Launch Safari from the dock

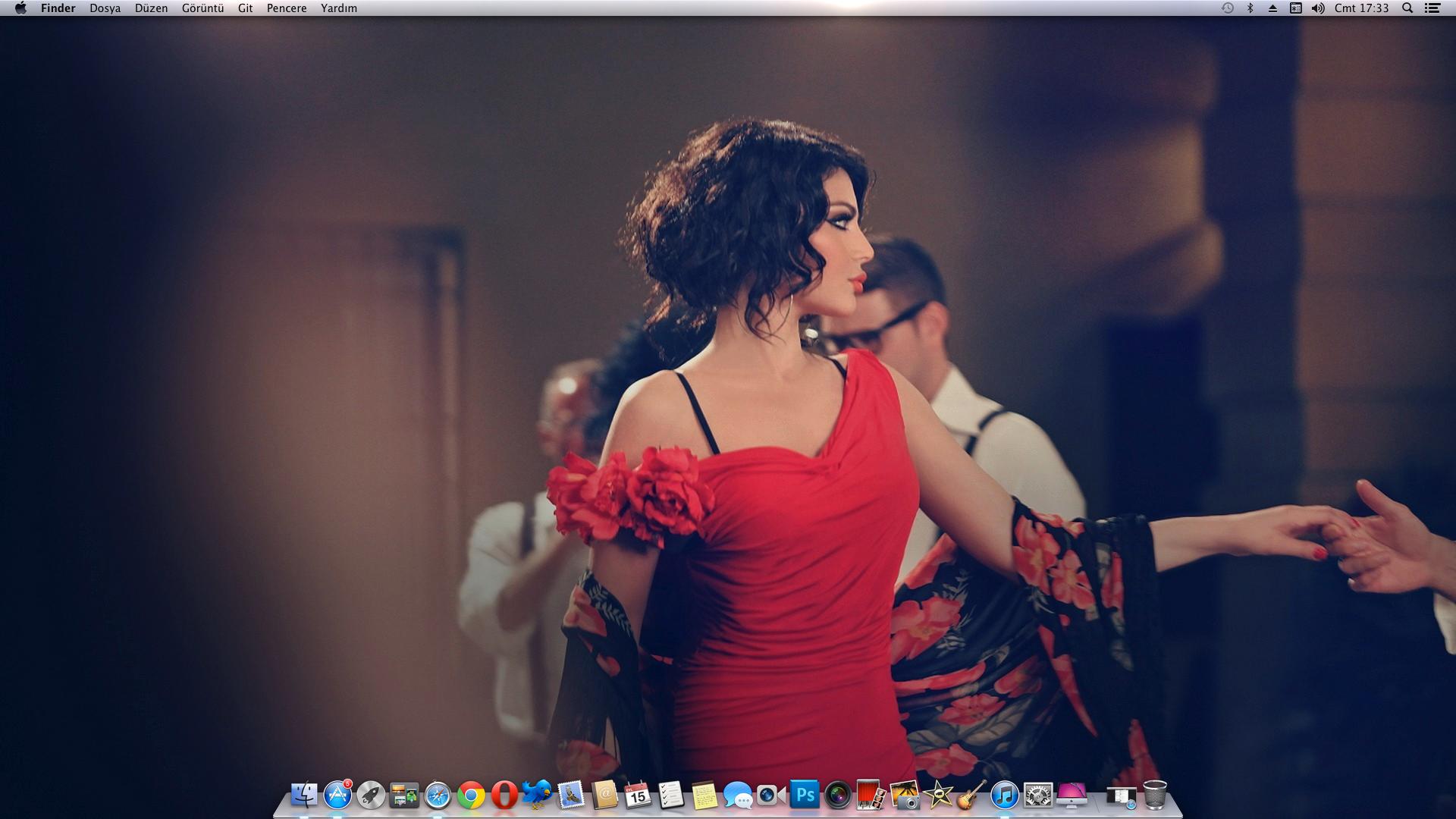[x=438, y=795]
